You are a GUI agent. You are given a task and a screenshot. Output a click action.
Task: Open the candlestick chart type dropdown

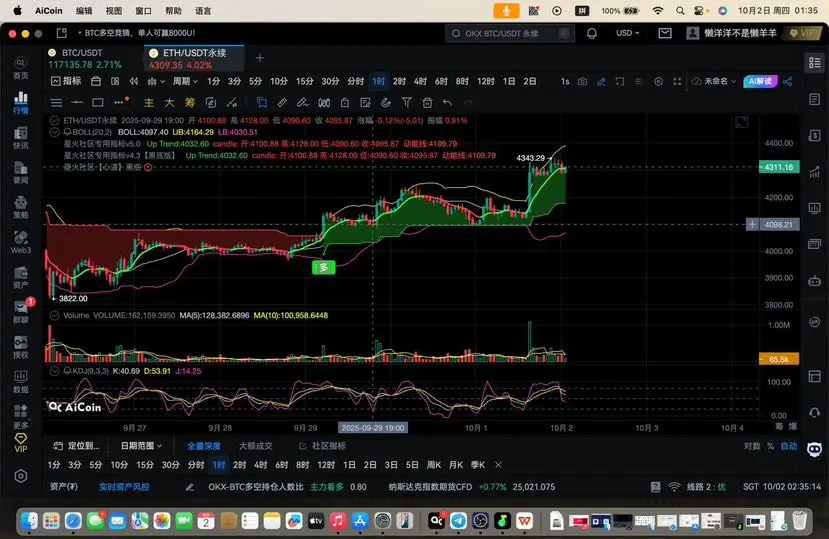[x=156, y=81]
